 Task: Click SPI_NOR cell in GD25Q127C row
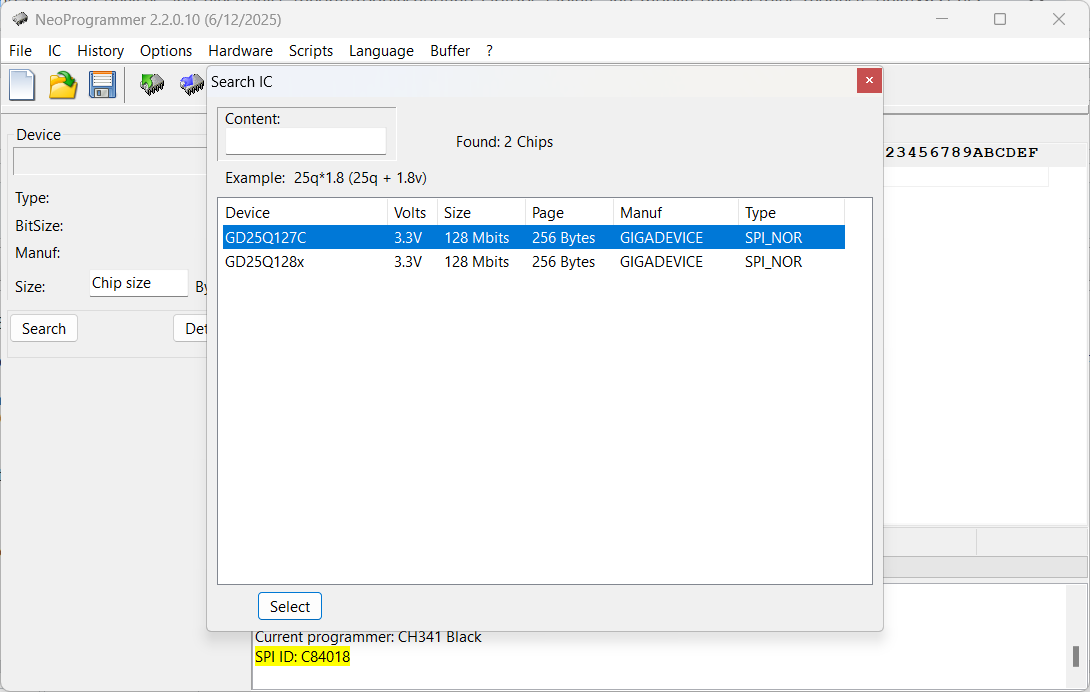pos(773,237)
